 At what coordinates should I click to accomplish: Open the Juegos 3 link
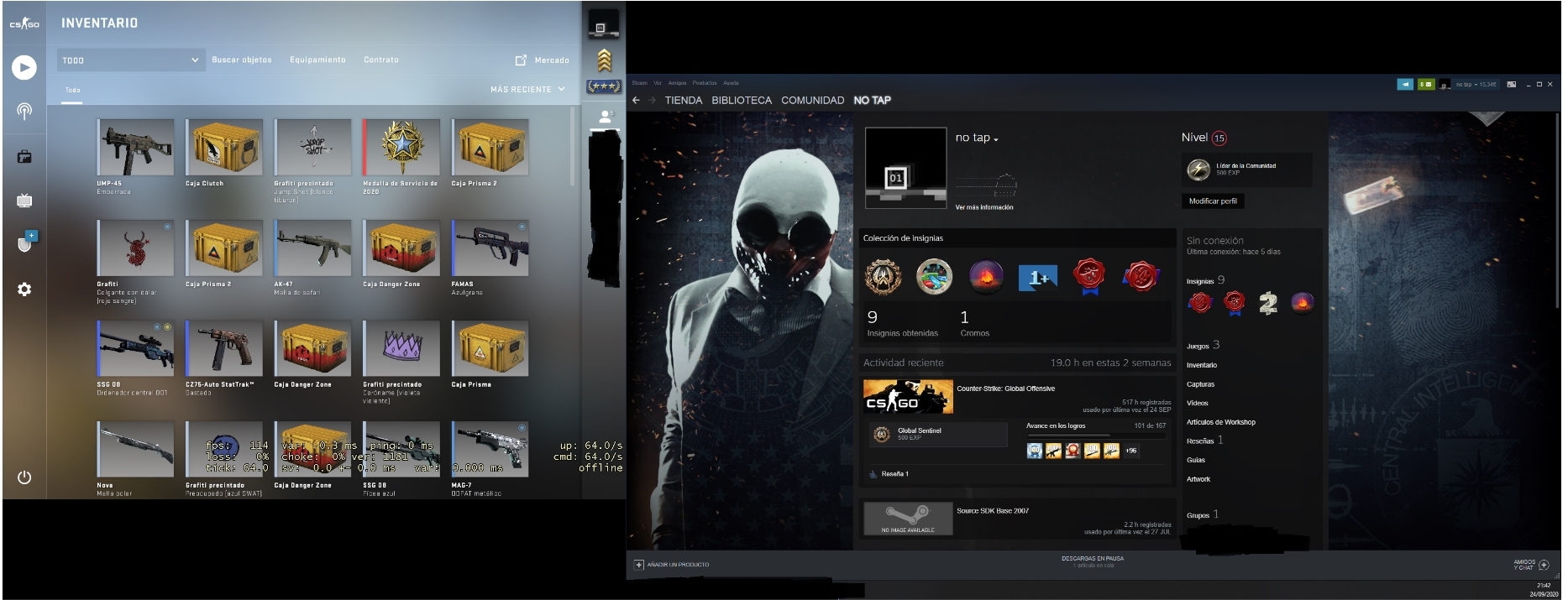pos(1203,345)
